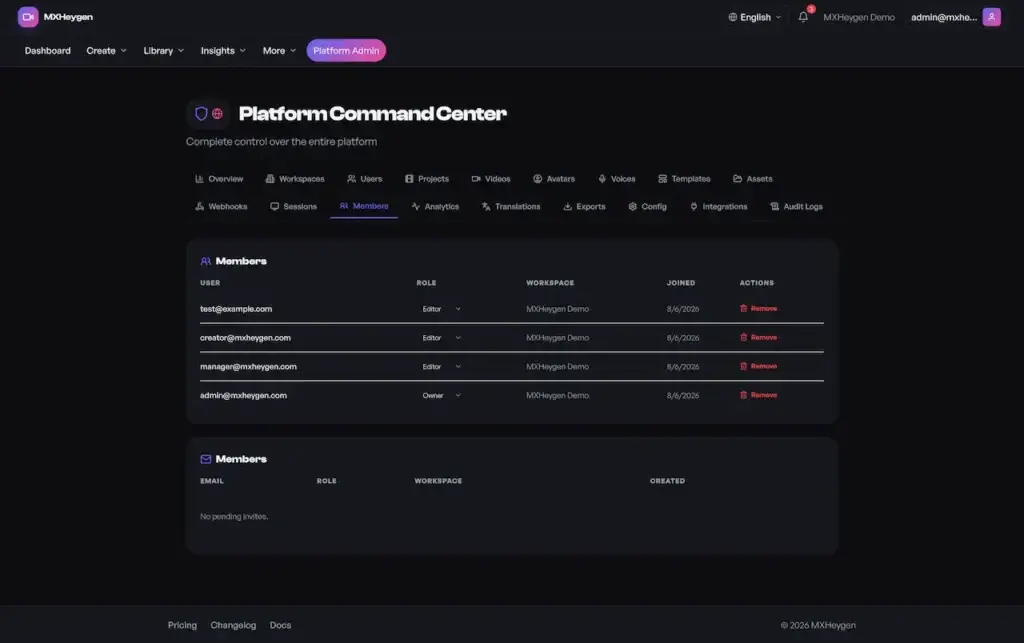Switch to the Projects tab
1024x643 pixels.
coord(426,179)
